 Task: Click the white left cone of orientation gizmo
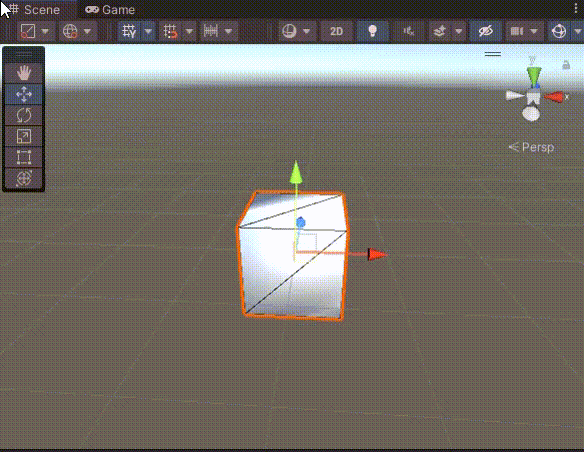[x=514, y=96]
